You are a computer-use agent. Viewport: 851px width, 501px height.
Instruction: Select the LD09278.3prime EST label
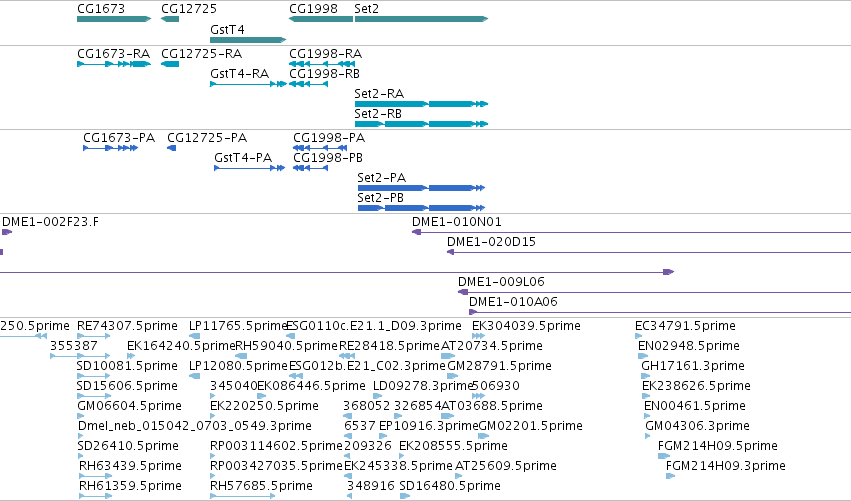tap(423, 386)
